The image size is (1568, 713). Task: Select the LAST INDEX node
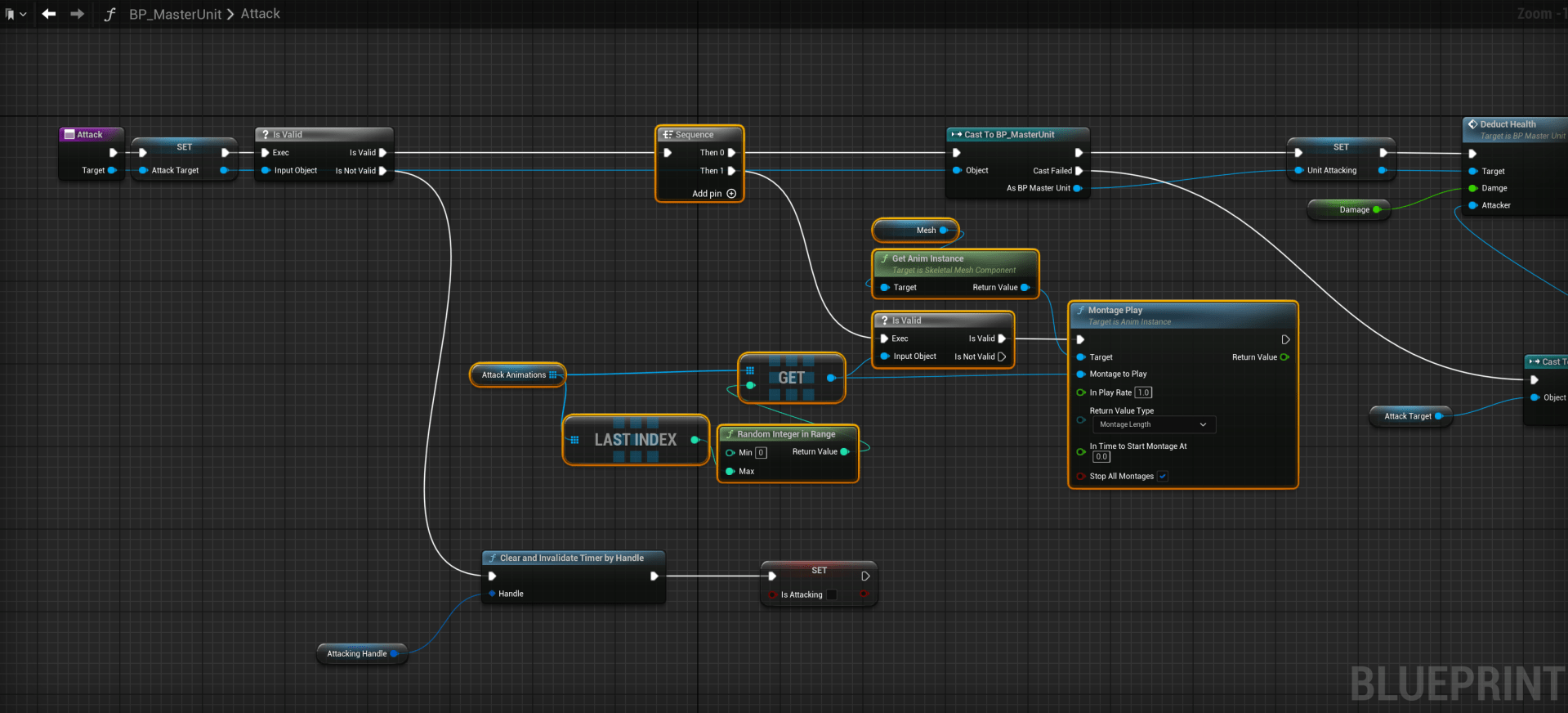click(635, 440)
